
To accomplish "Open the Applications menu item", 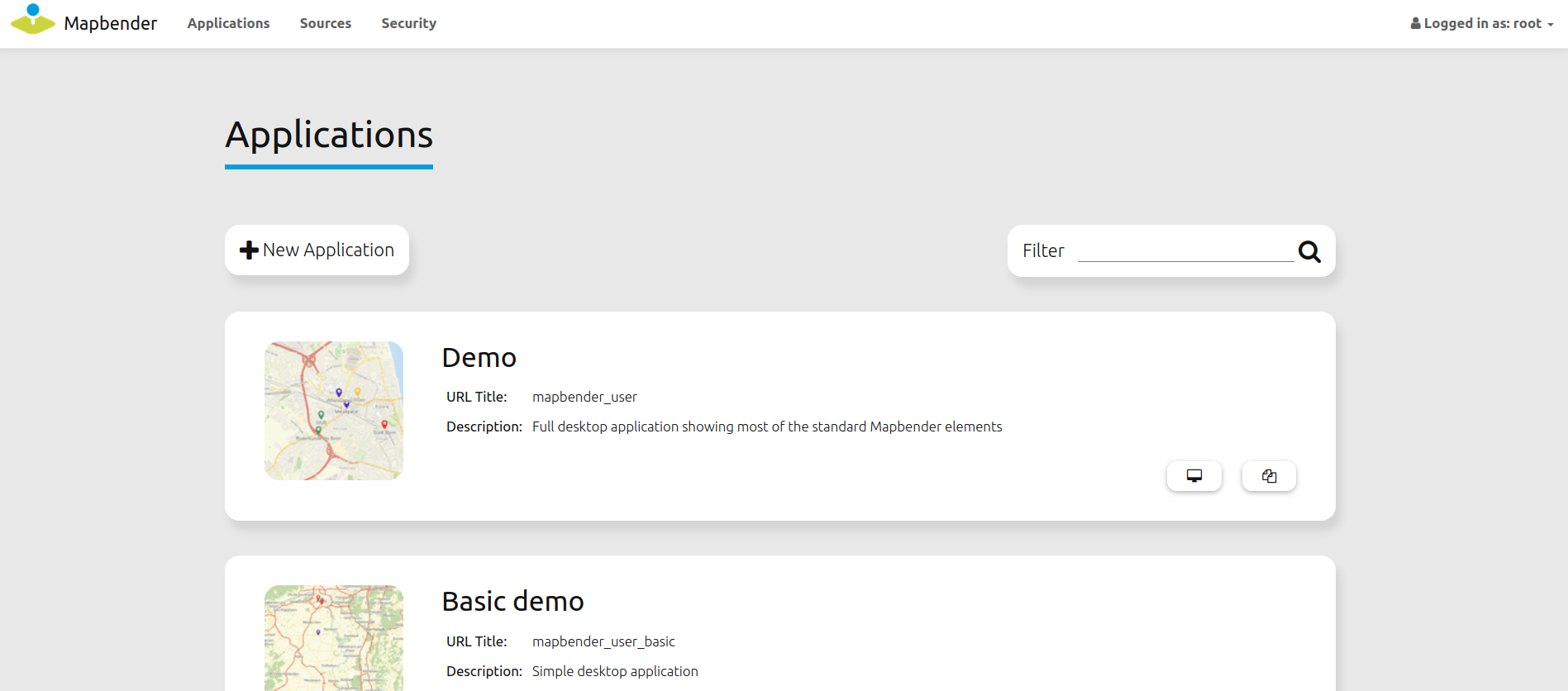I will click(228, 24).
